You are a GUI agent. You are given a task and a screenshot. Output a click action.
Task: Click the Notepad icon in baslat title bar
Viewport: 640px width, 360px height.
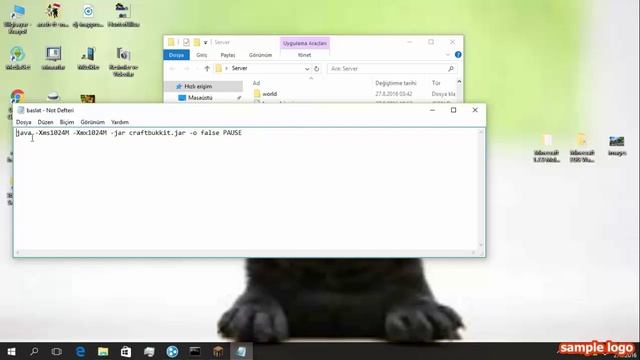(21, 110)
